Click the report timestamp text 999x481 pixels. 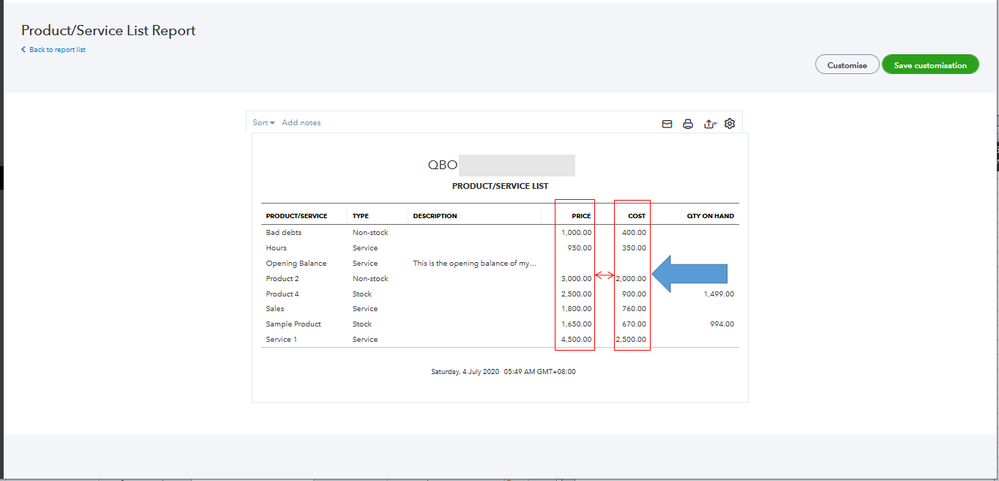pos(503,371)
